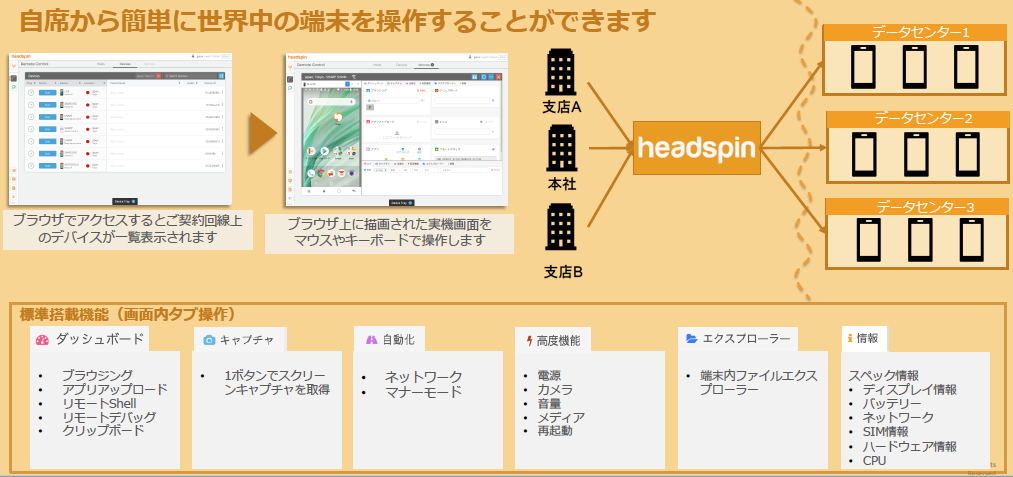Click the large orange arrow between screenshots
Image resolution: width=1013 pixels, height=477 pixels.
coord(261,133)
